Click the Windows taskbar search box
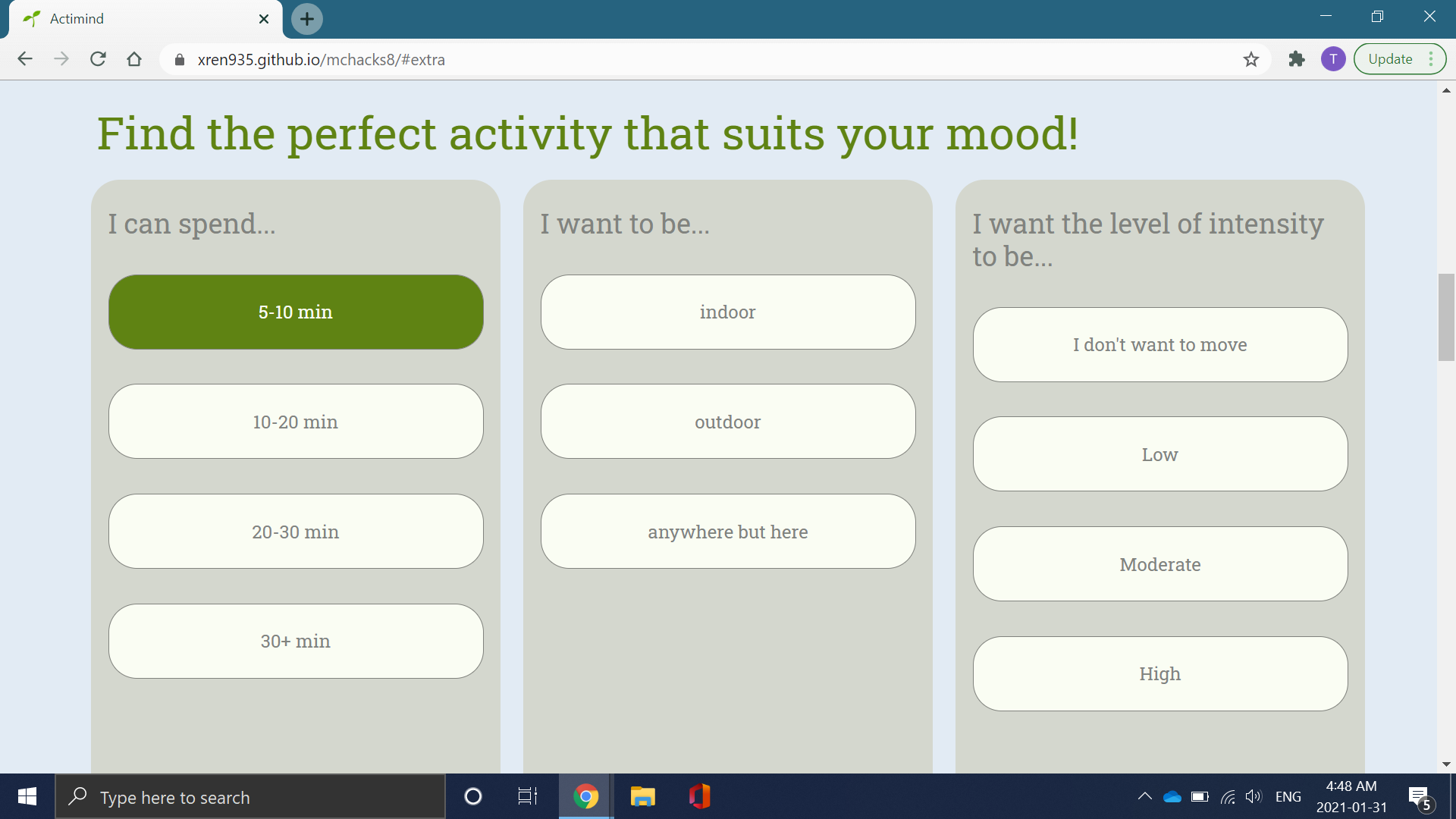This screenshot has height=819, width=1456. 250,797
